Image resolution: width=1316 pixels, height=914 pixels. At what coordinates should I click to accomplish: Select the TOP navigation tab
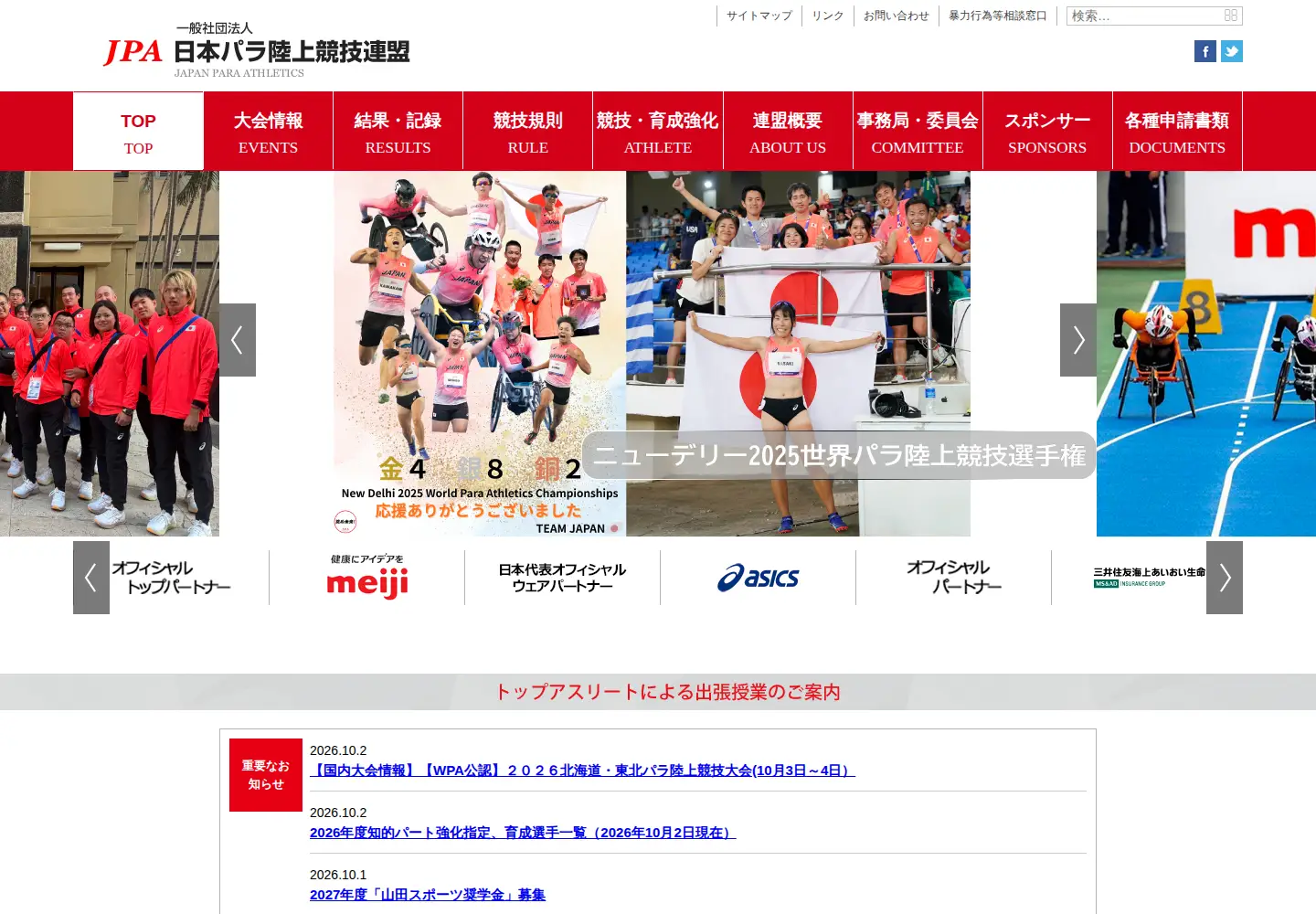138,132
